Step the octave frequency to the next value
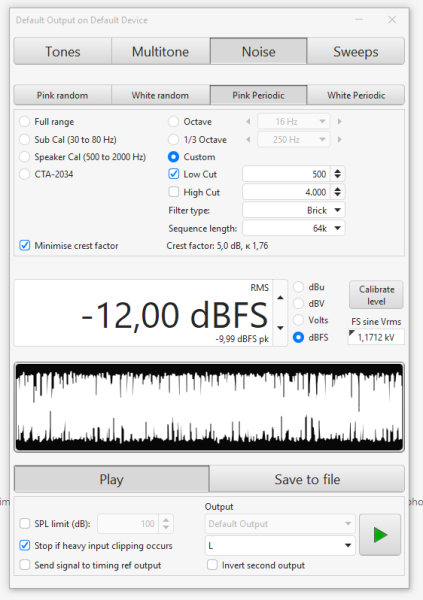This screenshot has width=423, height=600. [x=339, y=122]
